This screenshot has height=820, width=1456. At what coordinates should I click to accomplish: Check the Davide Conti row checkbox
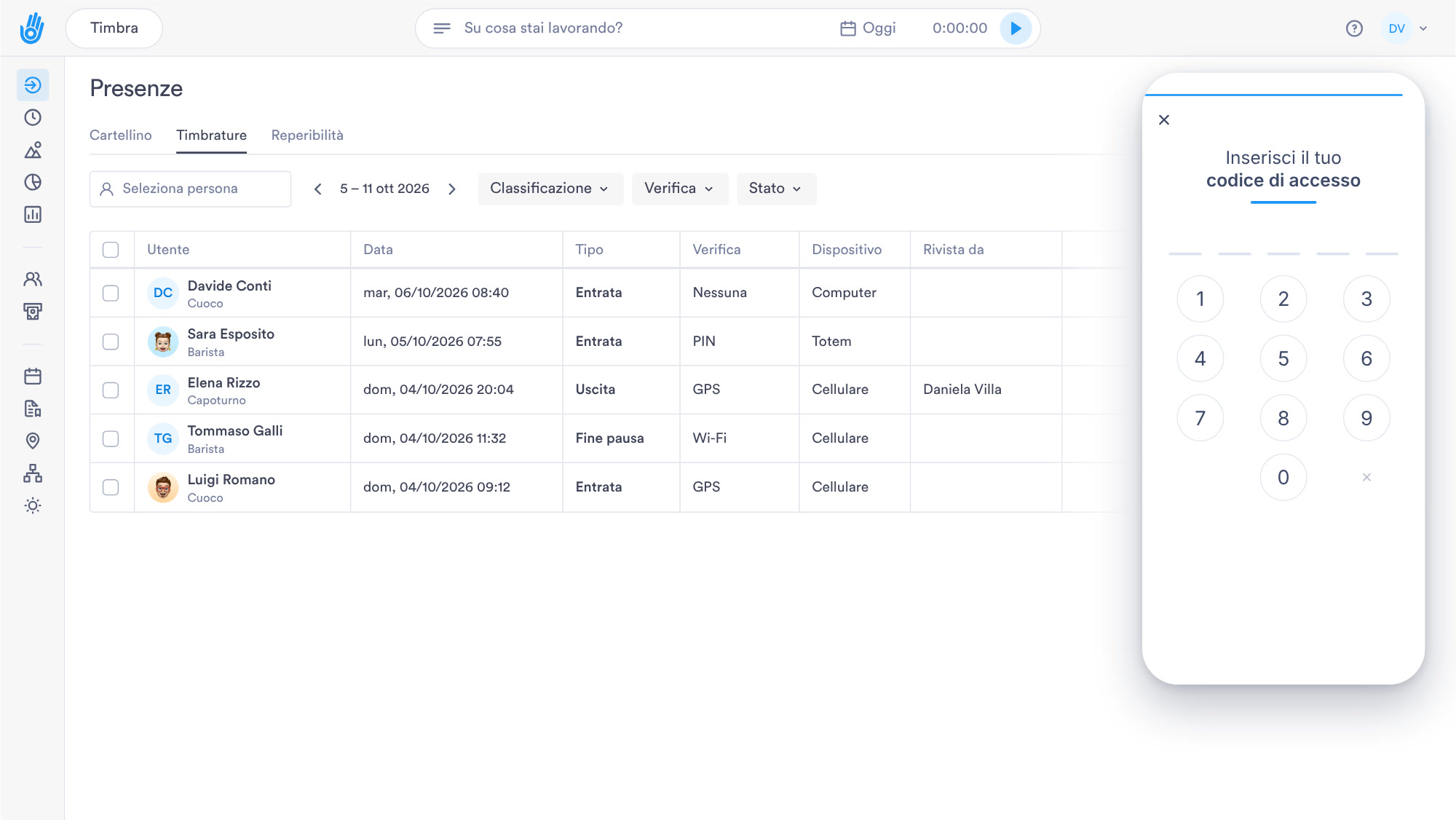(x=111, y=293)
